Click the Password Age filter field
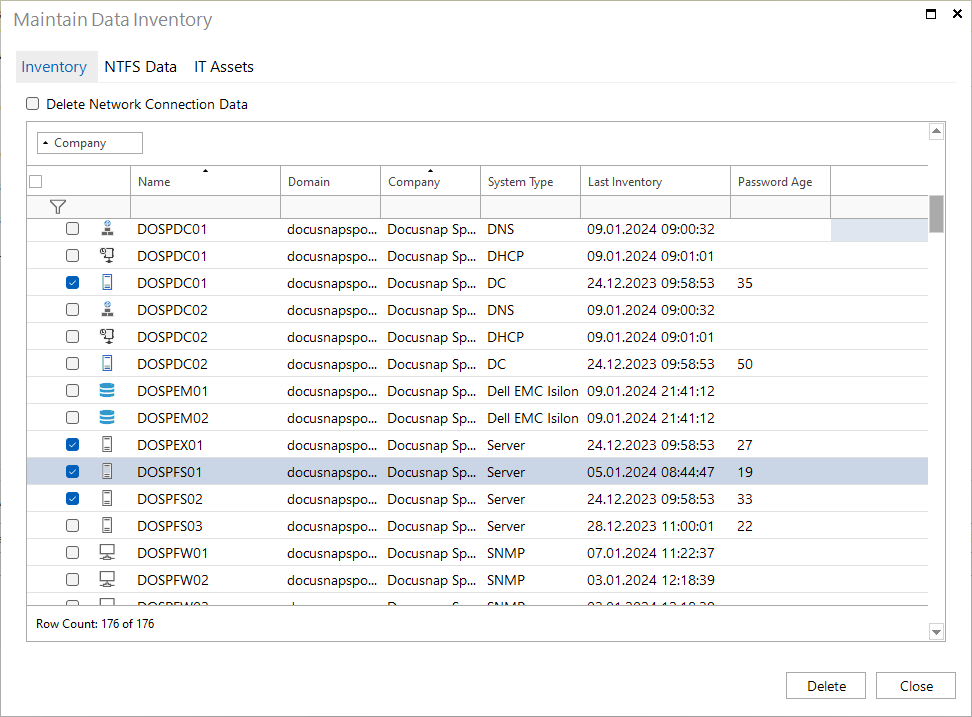This screenshot has width=972, height=717. click(780, 207)
